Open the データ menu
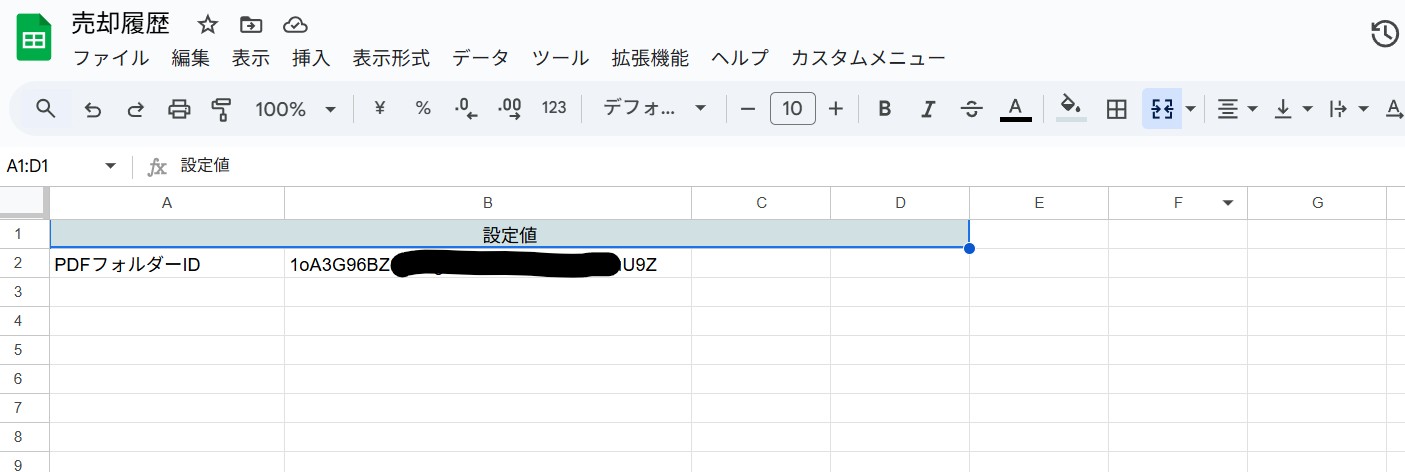 click(480, 58)
